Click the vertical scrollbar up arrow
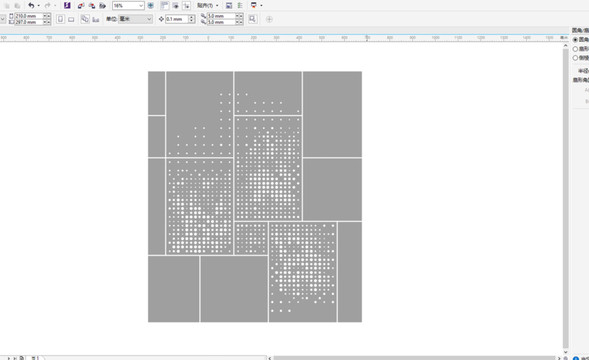This screenshot has height=360, width=589. pos(566,45)
